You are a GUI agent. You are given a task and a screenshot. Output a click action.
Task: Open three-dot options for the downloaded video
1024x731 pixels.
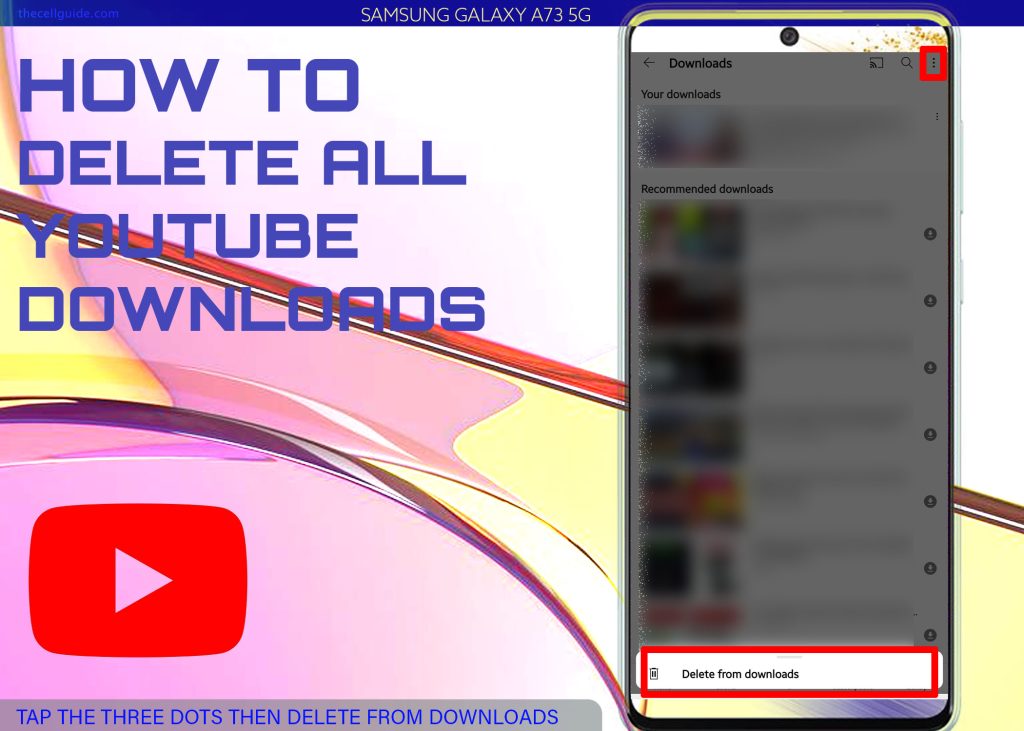(936, 116)
